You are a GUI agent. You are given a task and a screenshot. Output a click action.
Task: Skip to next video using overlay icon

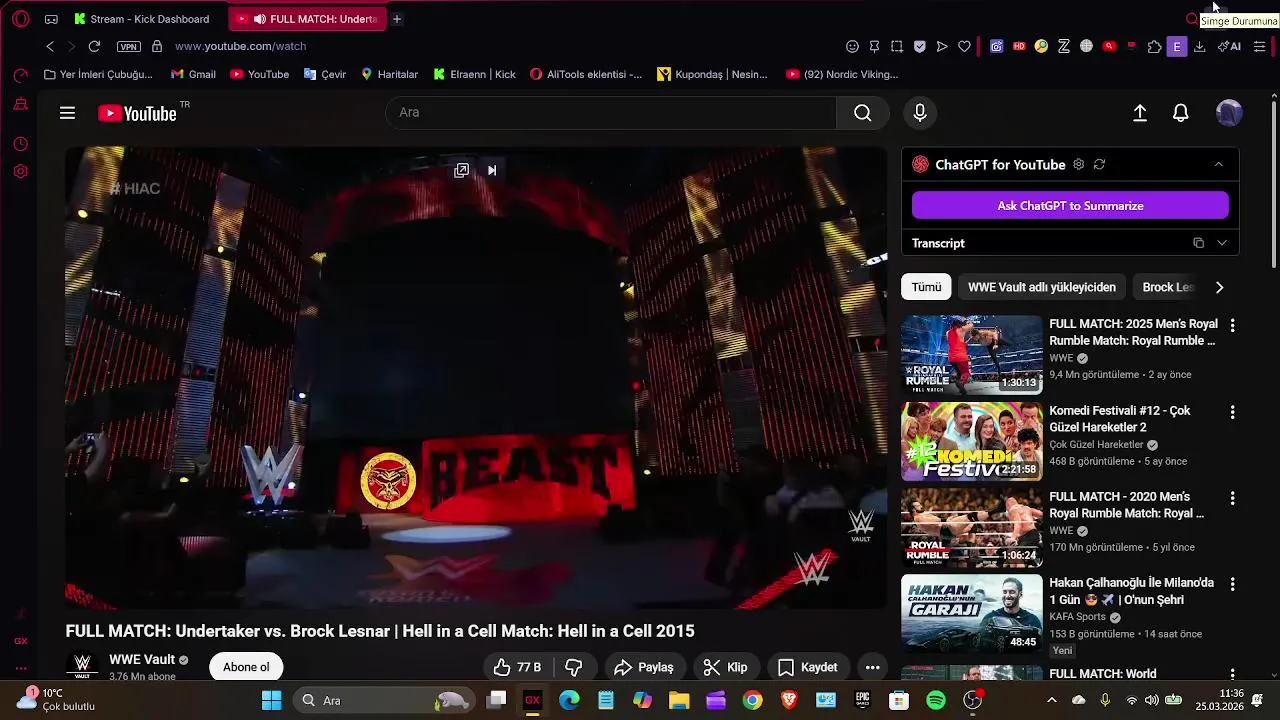pyautogui.click(x=492, y=170)
